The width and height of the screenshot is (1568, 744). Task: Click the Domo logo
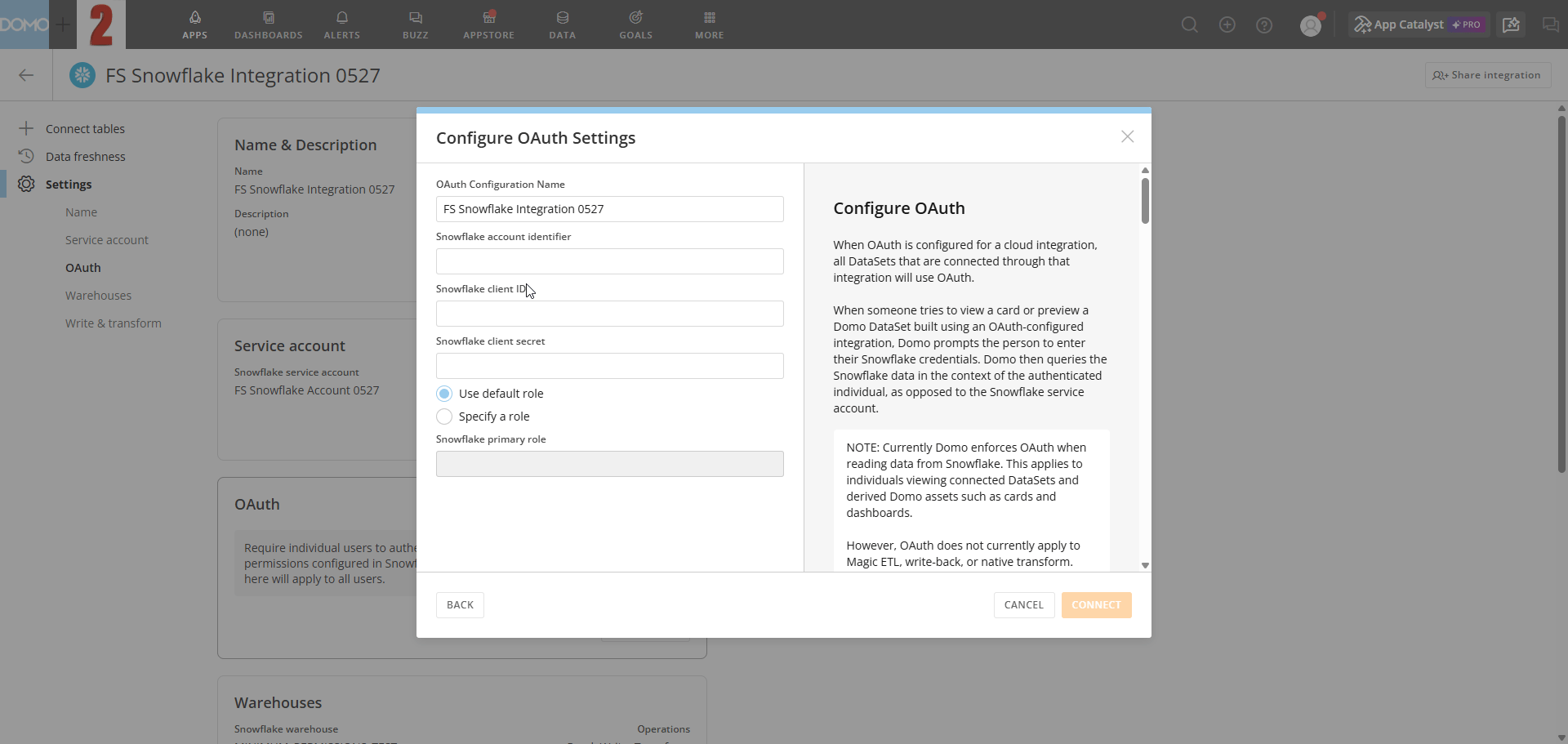24,25
